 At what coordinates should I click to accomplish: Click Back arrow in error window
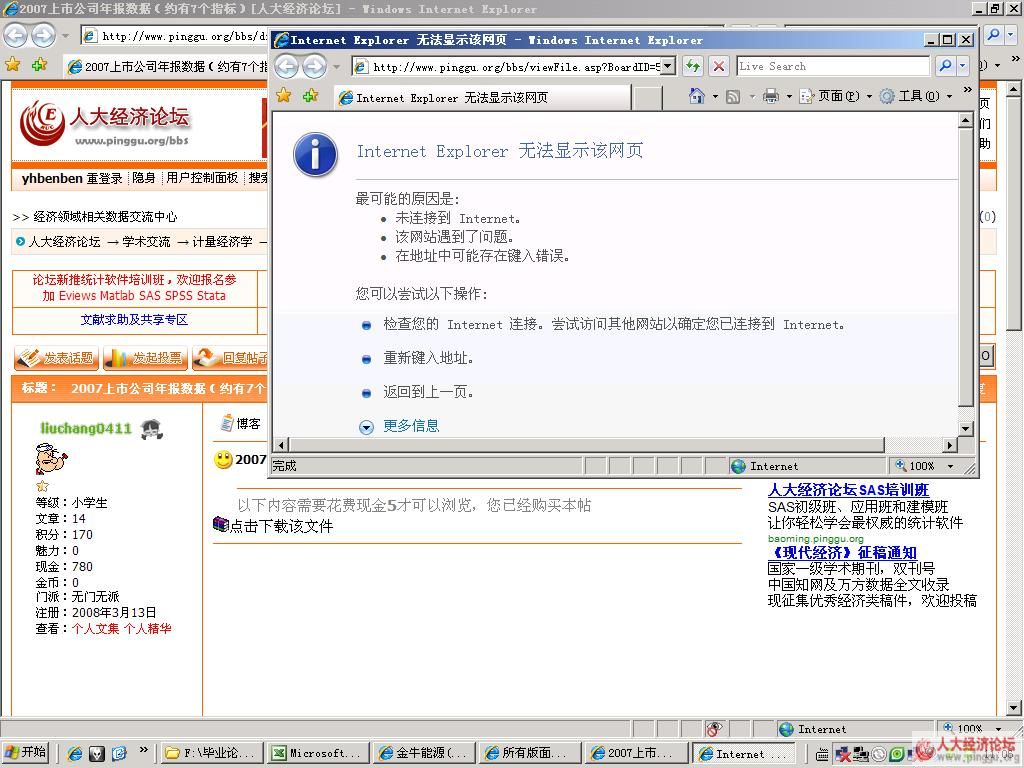[286, 66]
